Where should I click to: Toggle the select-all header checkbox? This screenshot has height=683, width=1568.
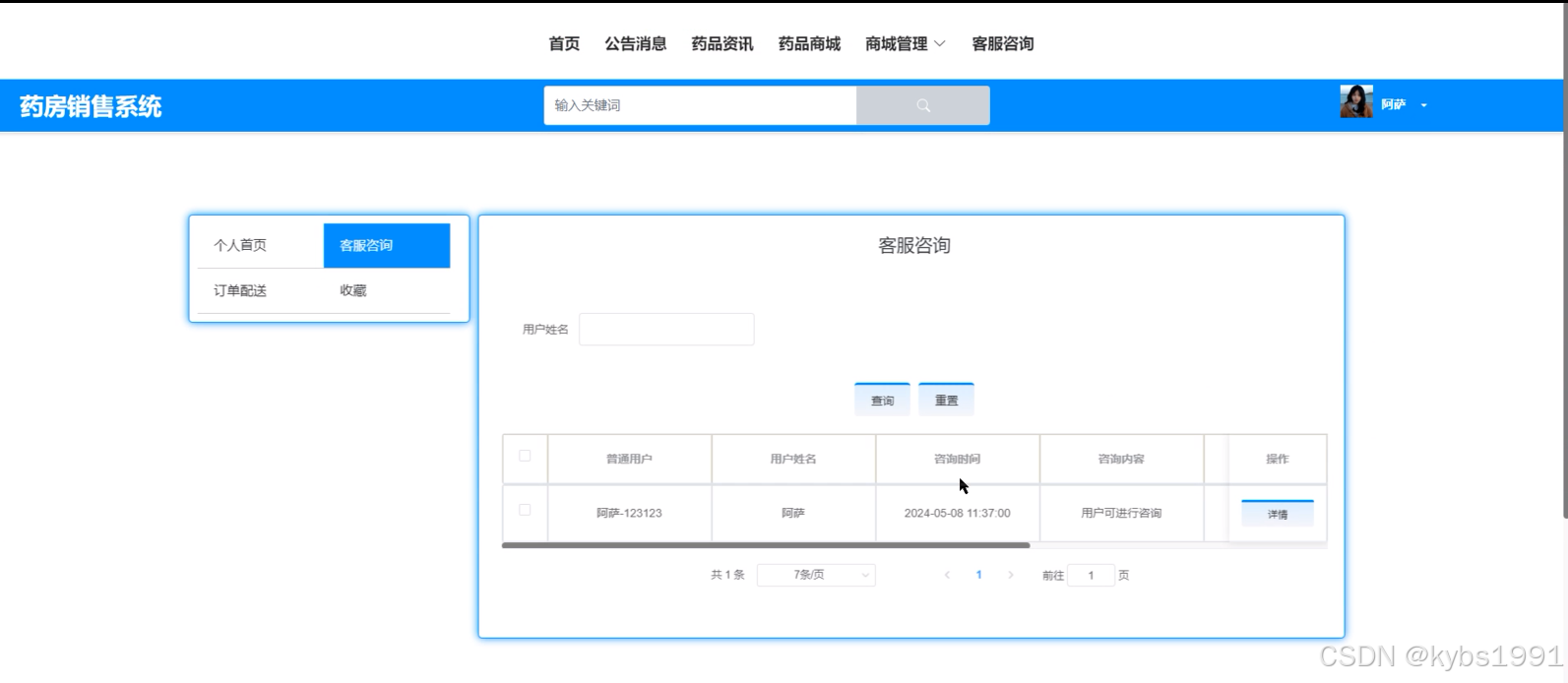525,456
